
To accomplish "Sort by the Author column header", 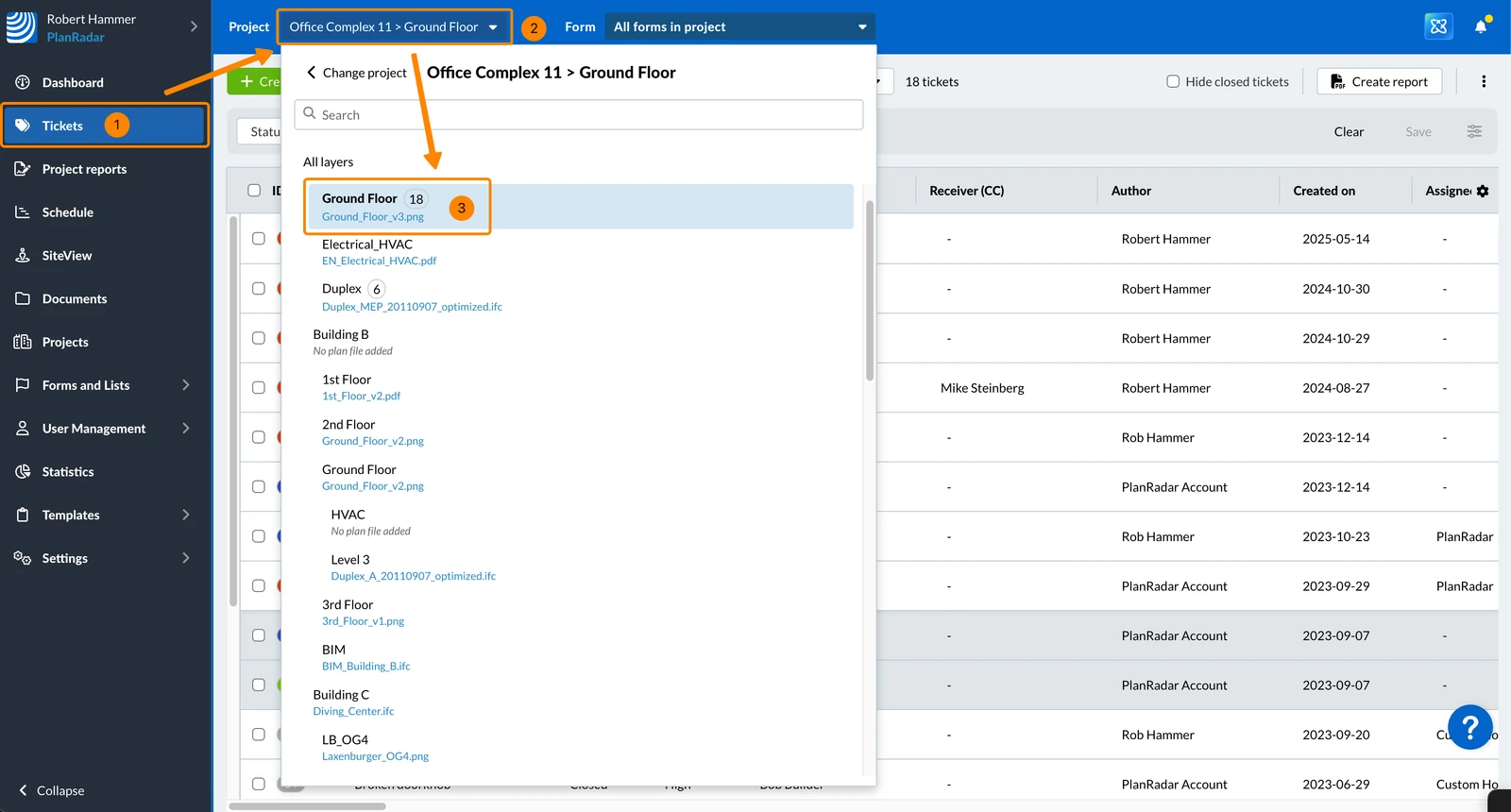I will coord(1130,191).
